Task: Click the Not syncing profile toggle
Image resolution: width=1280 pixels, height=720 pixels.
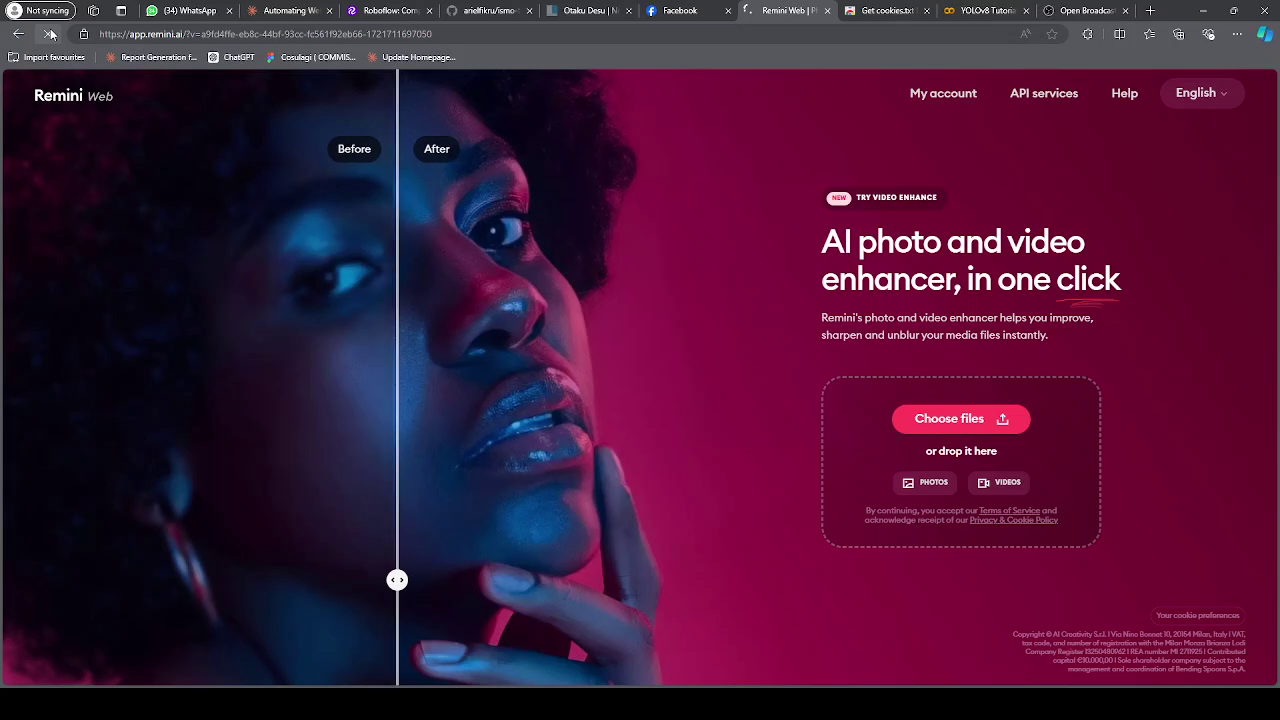Action: [40, 11]
